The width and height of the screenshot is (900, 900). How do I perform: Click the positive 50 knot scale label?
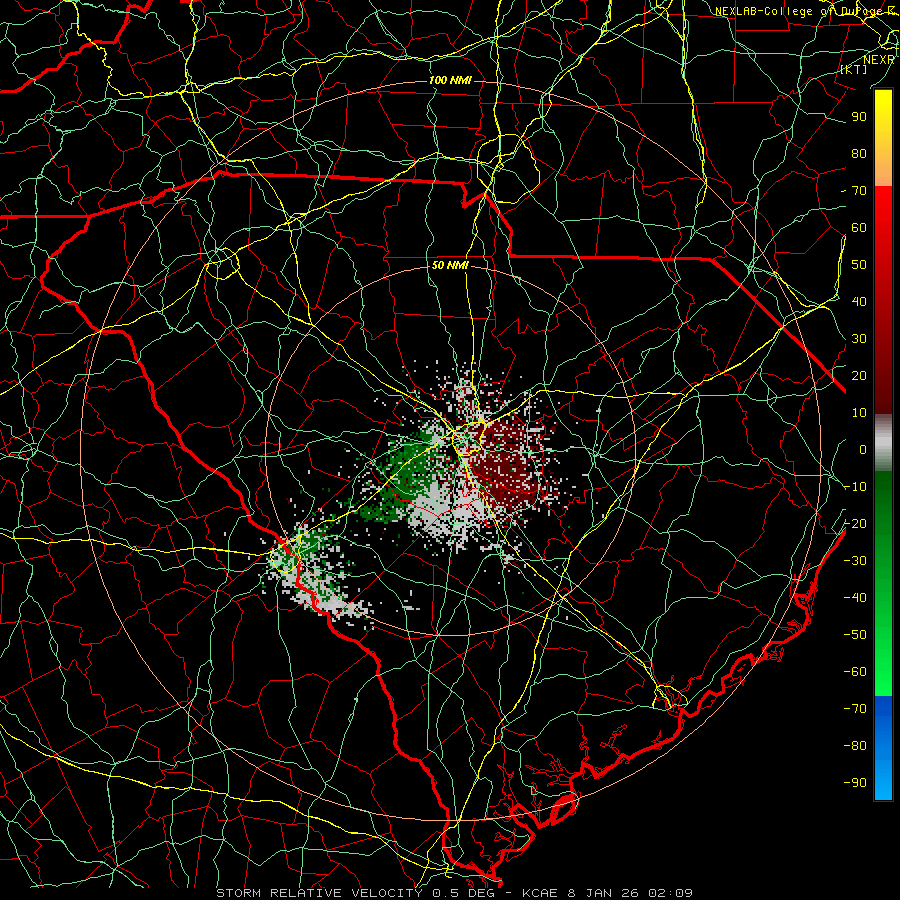tap(859, 265)
